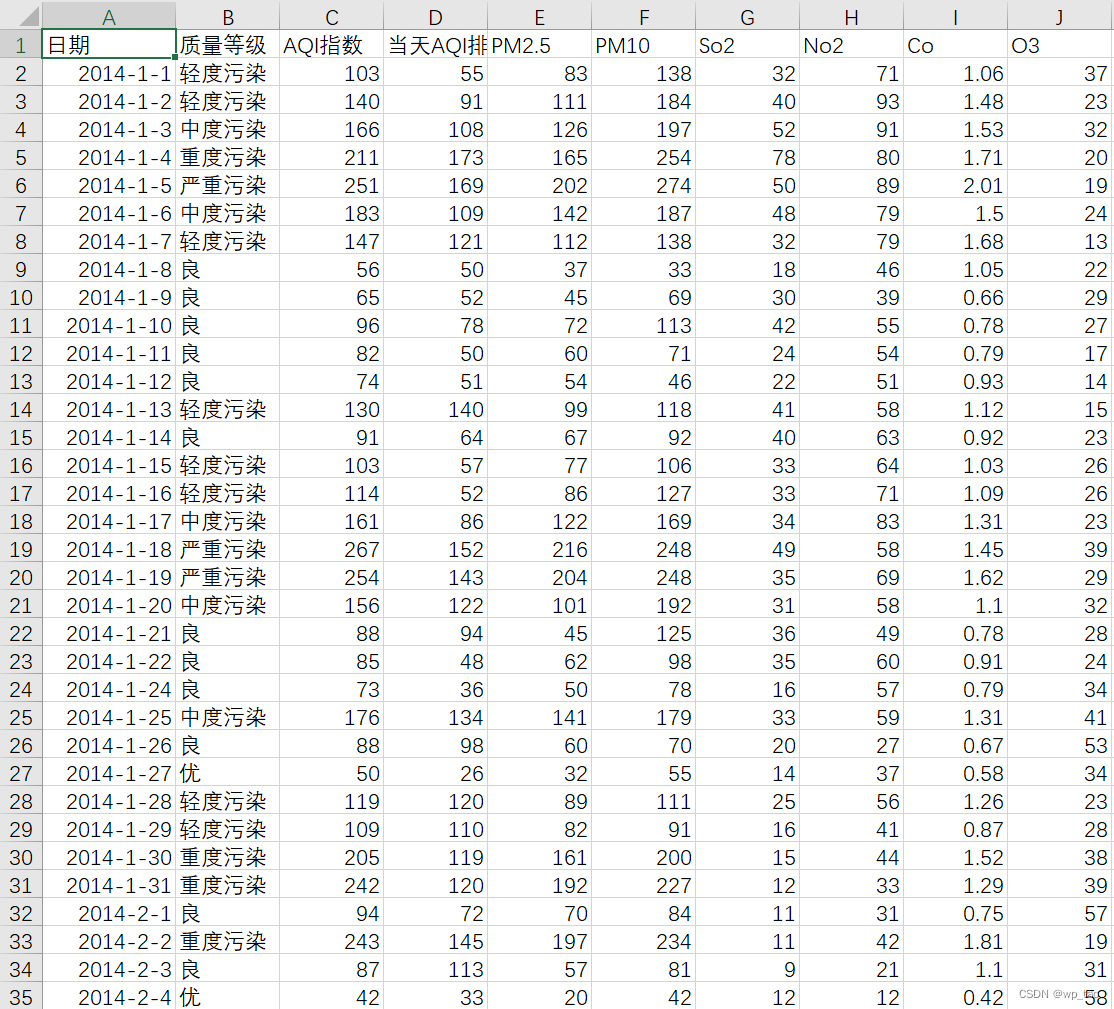Select column B header
This screenshot has width=1114, height=1009.
click(227, 16)
